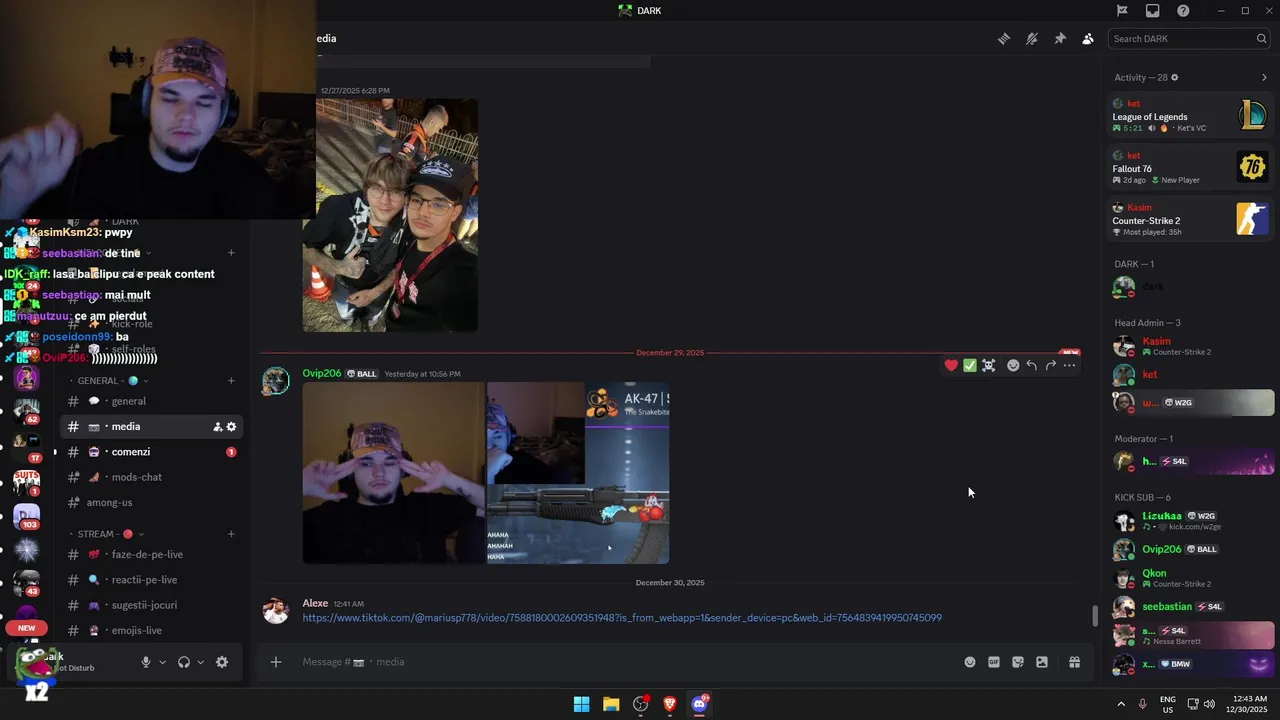Open the group photo from 12/27/2025

tap(390, 215)
